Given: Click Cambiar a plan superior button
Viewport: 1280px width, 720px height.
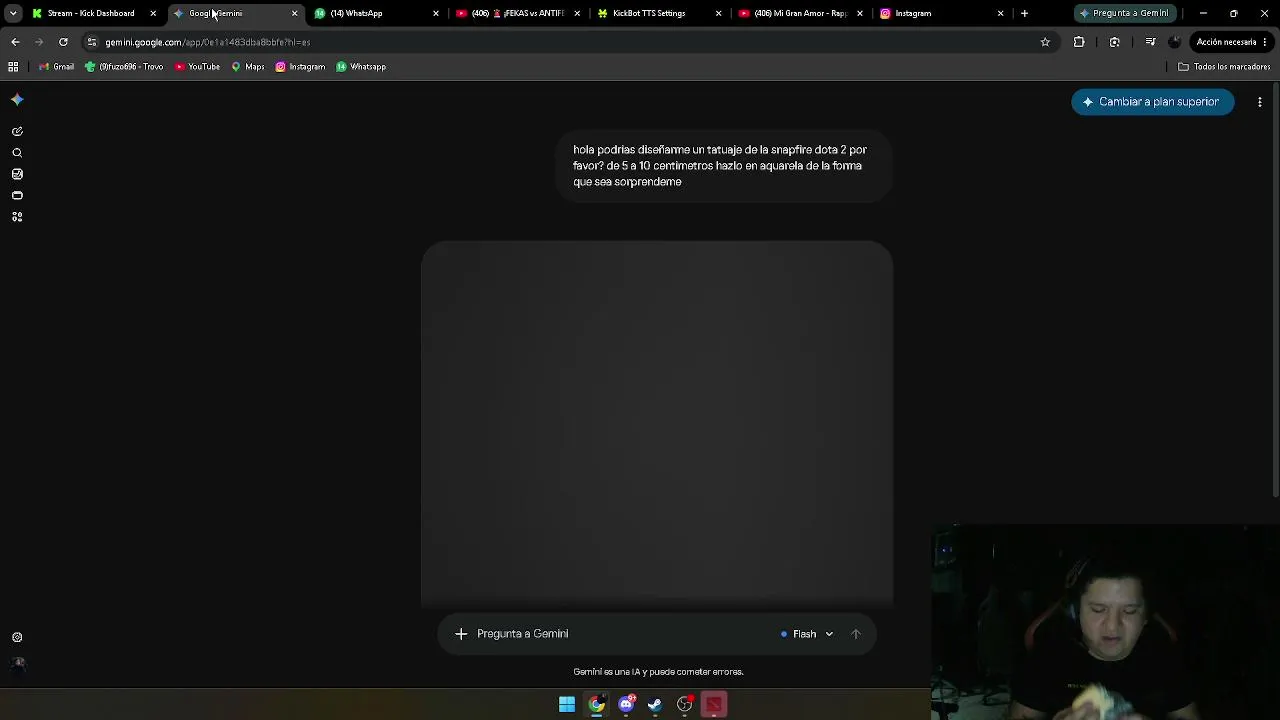Looking at the screenshot, I should pyautogui.click(x=1152, y=102).
